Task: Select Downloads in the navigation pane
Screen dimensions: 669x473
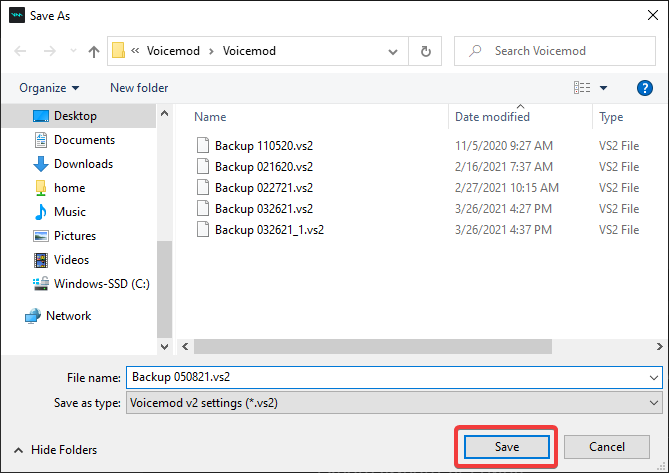Action: pyautogui.click(x=79, y=164)
